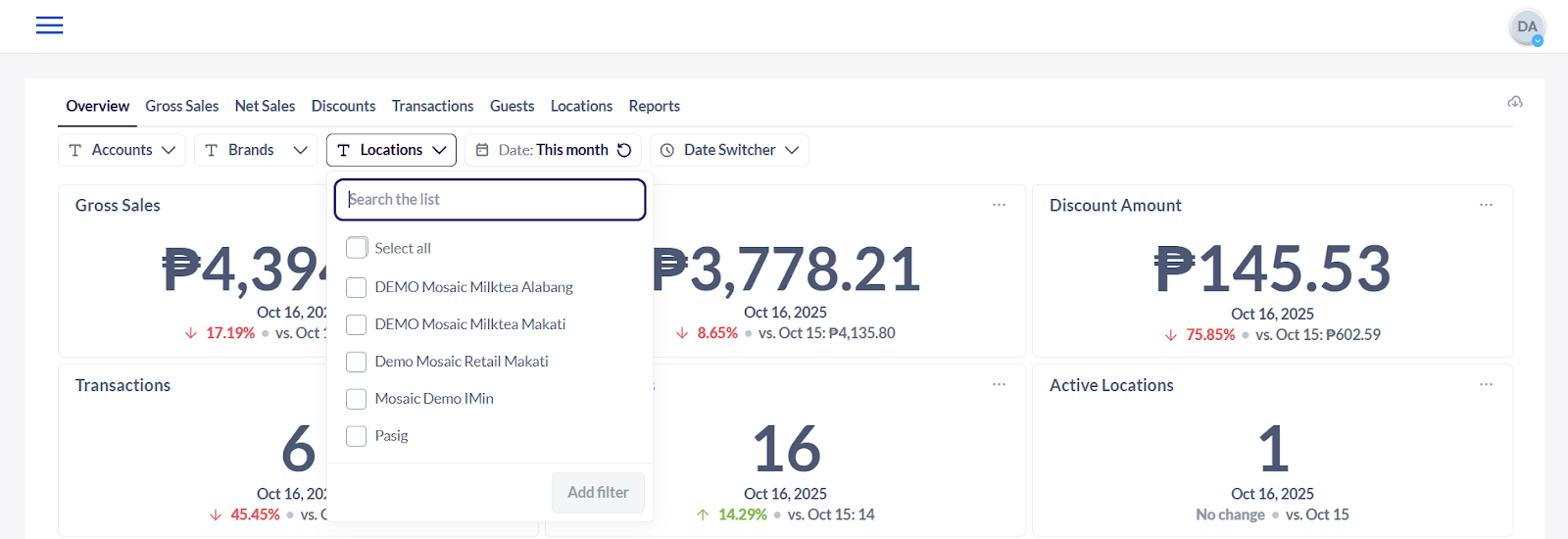Select the Mosaic Demo IMin checkbox
Screen dimensions: 1568x539
click(x=357, y=399)
